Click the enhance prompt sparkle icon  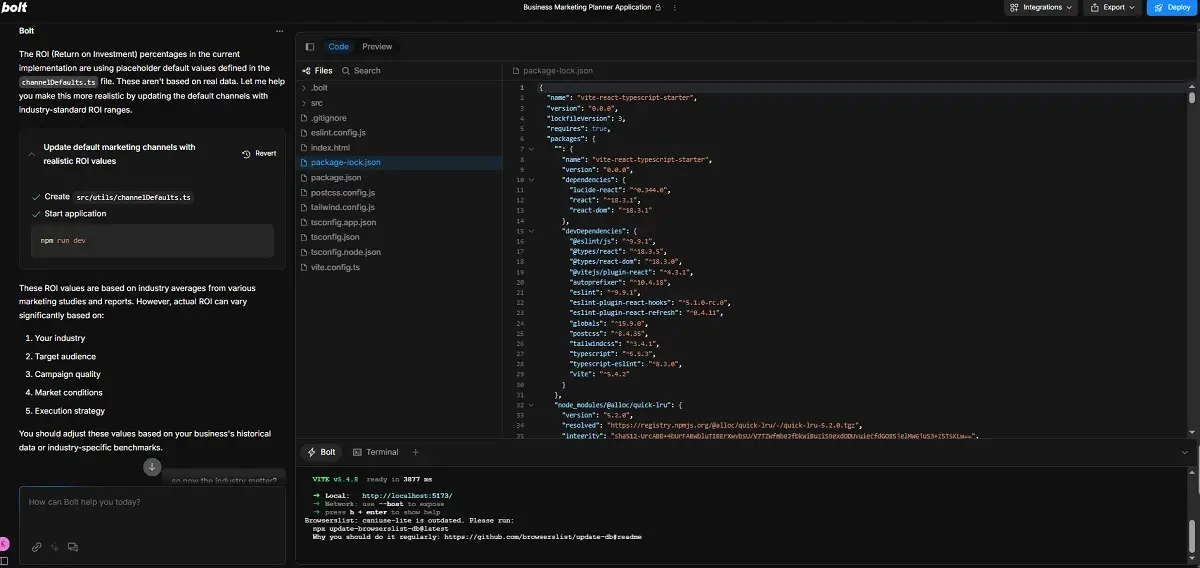coord(55,547)
